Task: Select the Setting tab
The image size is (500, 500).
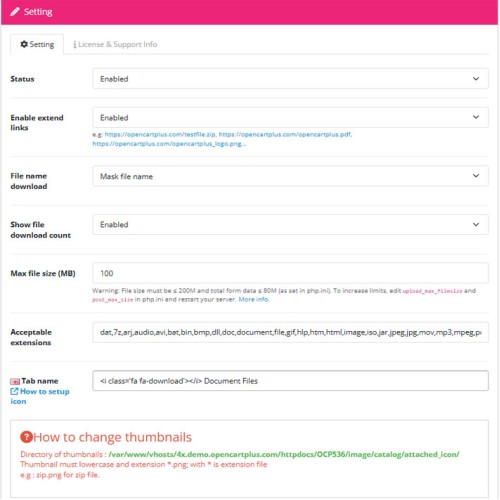Action: click(37, 44)
